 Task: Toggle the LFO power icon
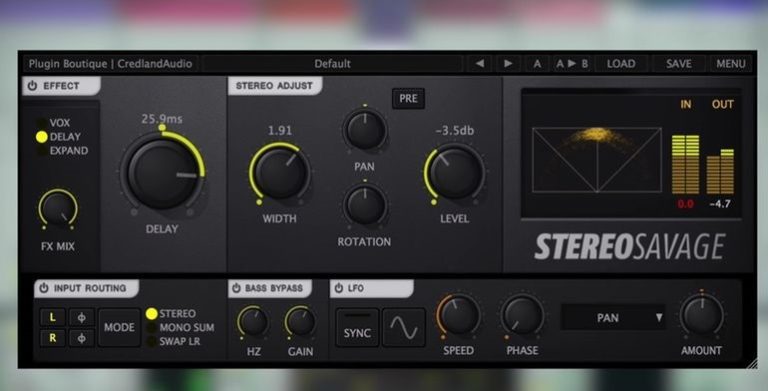coord(338,288)
